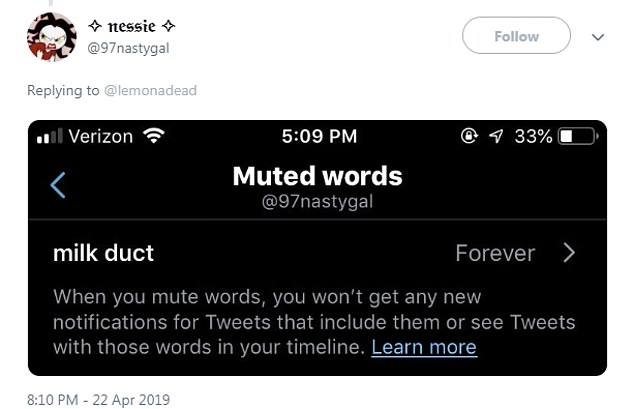The image size is (634, 409).
Task: Click the cellular signal bars icon
Action: click(x=49, y=137)
